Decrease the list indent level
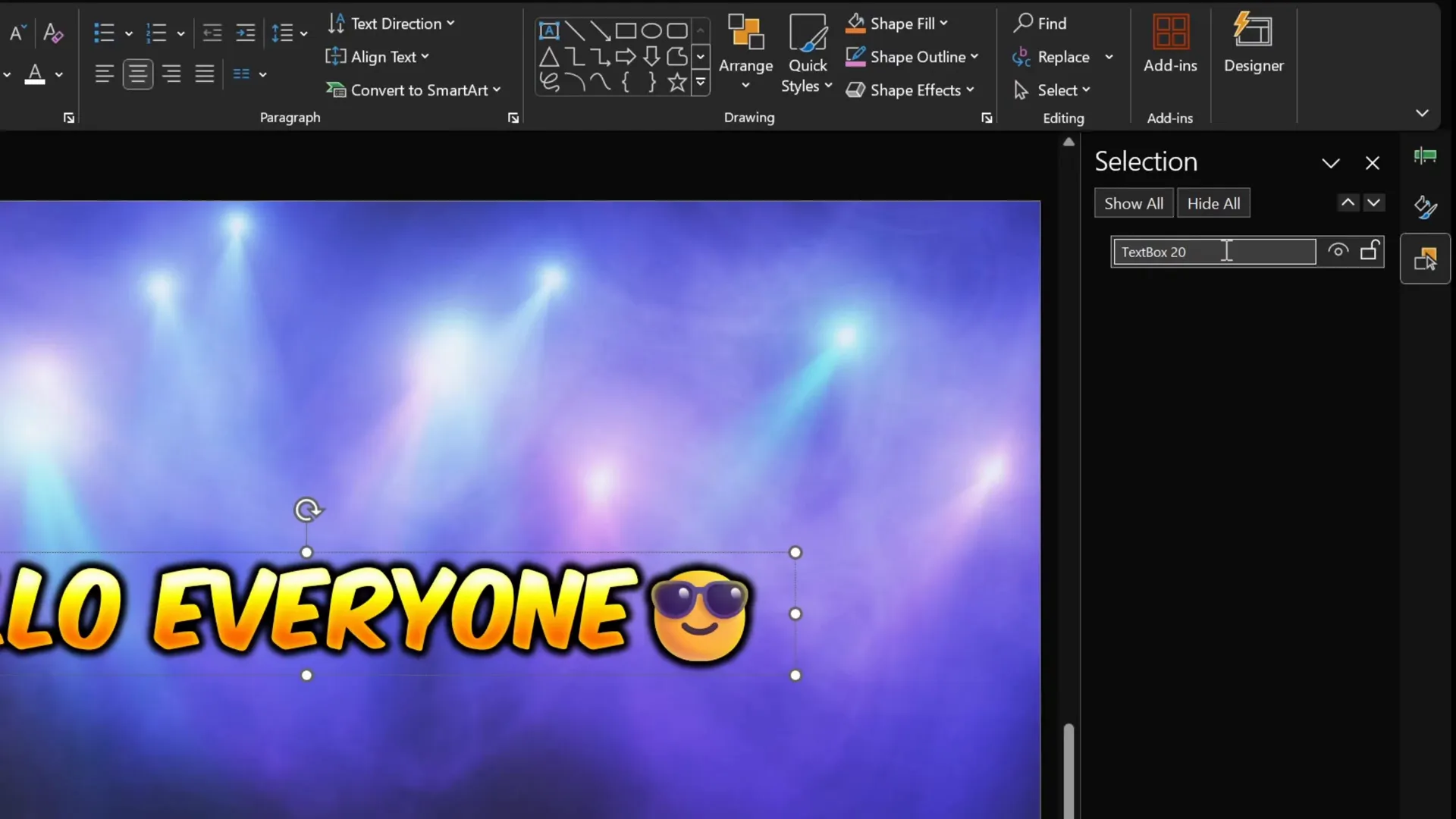Viewport: 1456px width, 819px height. point(212,33)
